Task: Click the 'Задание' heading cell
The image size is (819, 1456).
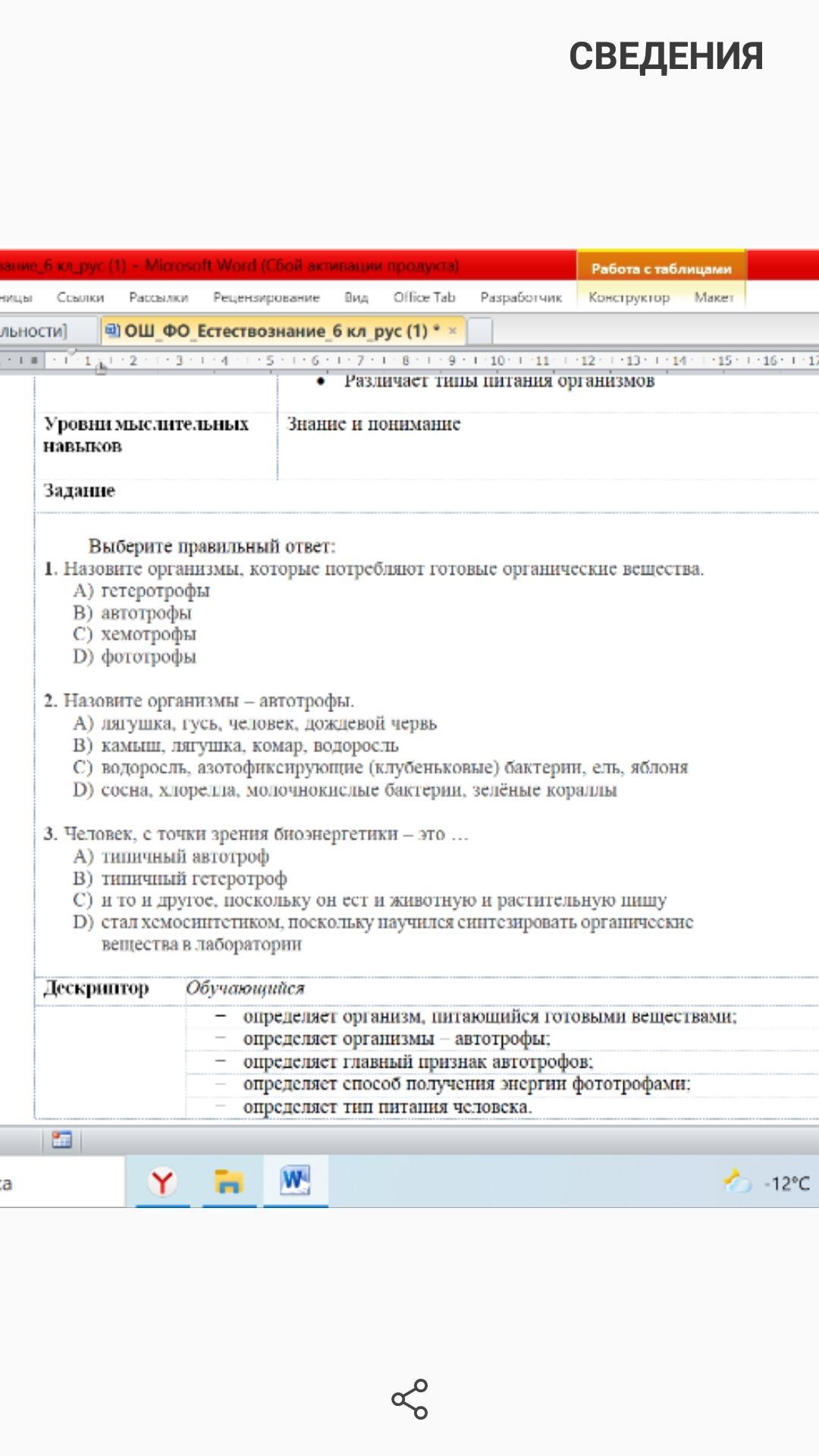Action: [x=79, y=491]
